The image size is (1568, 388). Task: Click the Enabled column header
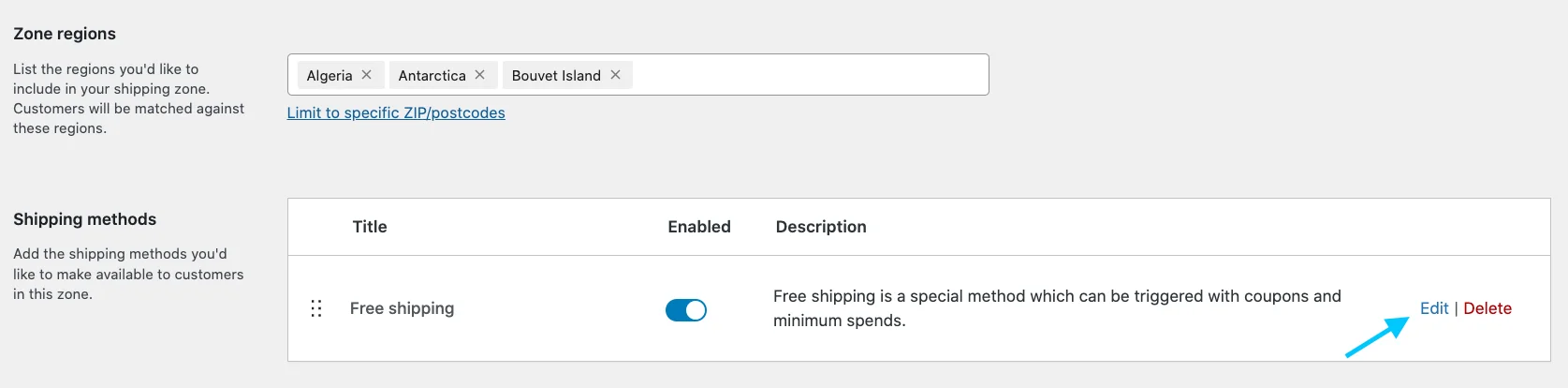coord(699,227)
